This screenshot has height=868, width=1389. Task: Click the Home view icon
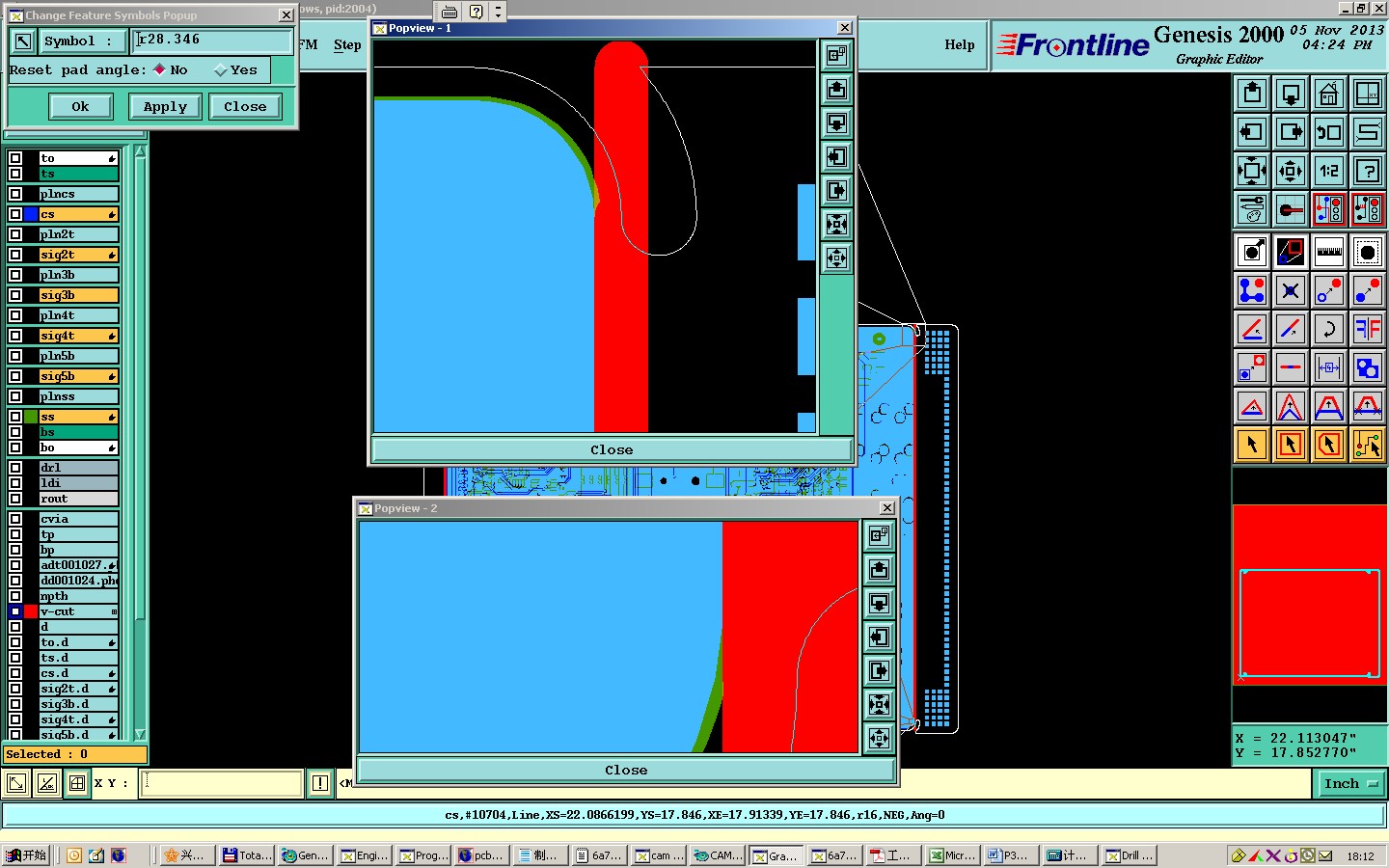tap(1329, 94)
